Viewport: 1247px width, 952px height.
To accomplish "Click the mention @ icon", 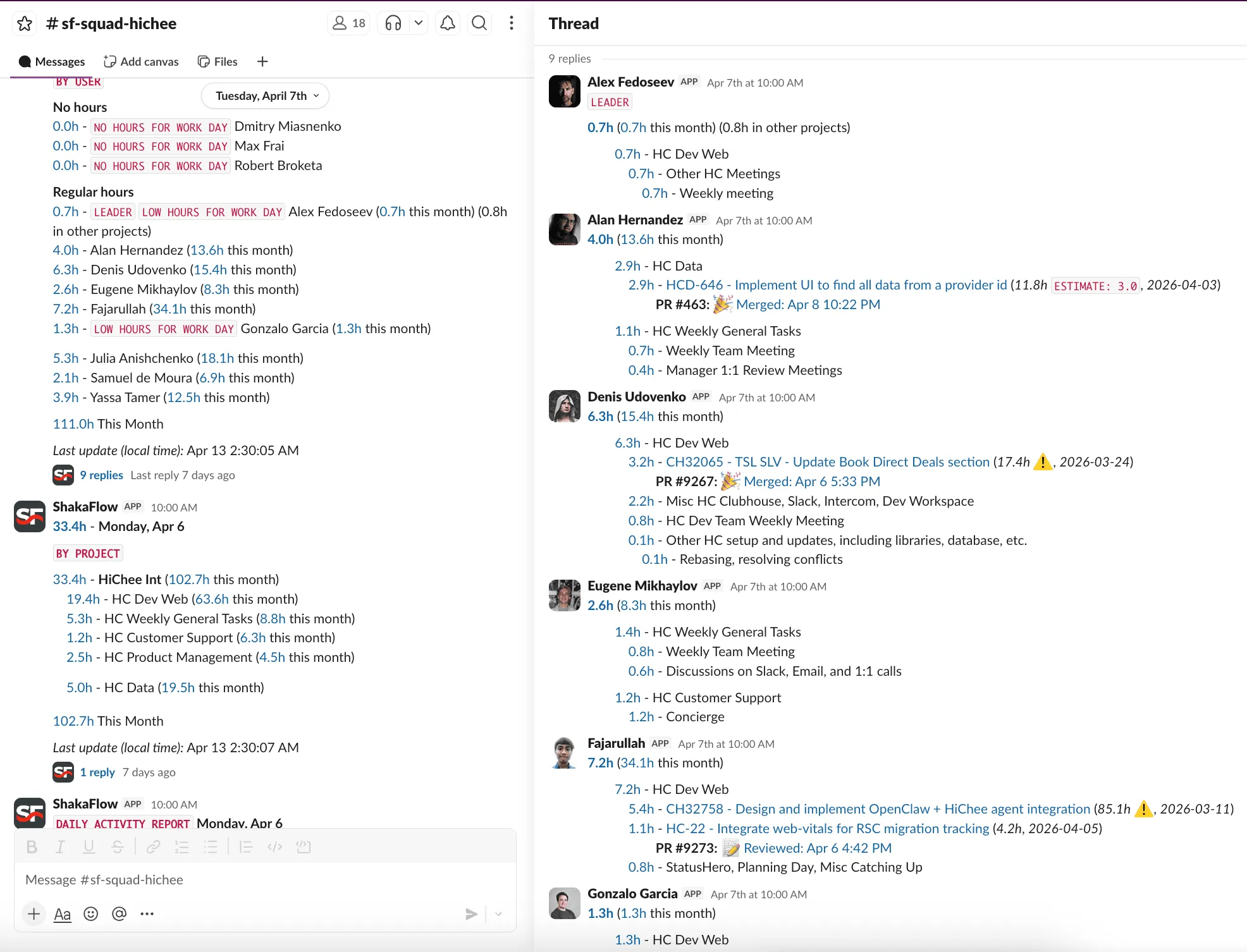I will click(x=119, y=913).
